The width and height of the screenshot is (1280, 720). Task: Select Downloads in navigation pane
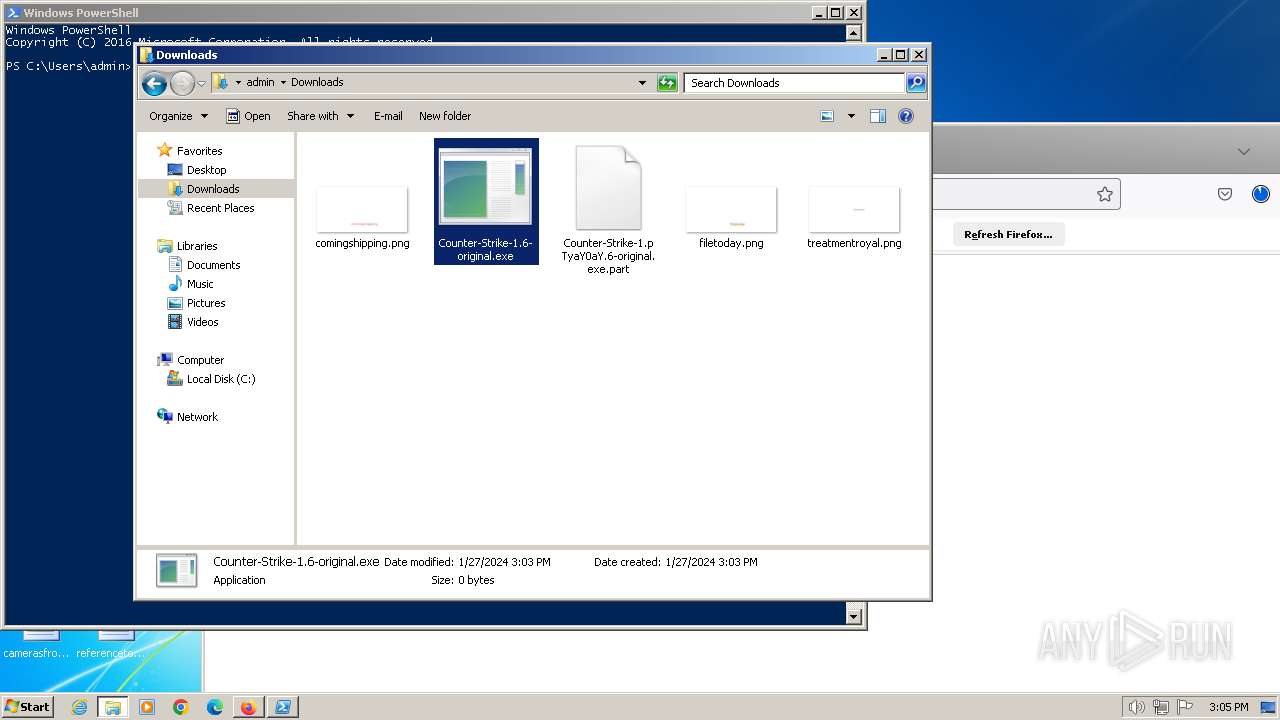pos(203,189)
